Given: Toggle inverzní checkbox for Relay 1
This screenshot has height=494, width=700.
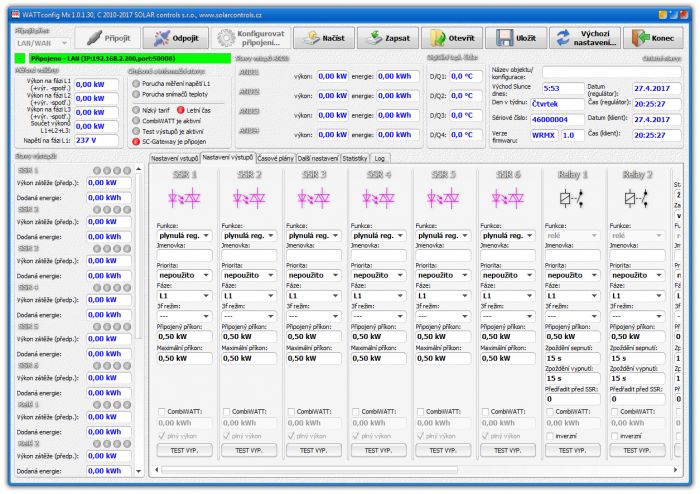Looking at the screenshot, I should [x=550, y=436].
